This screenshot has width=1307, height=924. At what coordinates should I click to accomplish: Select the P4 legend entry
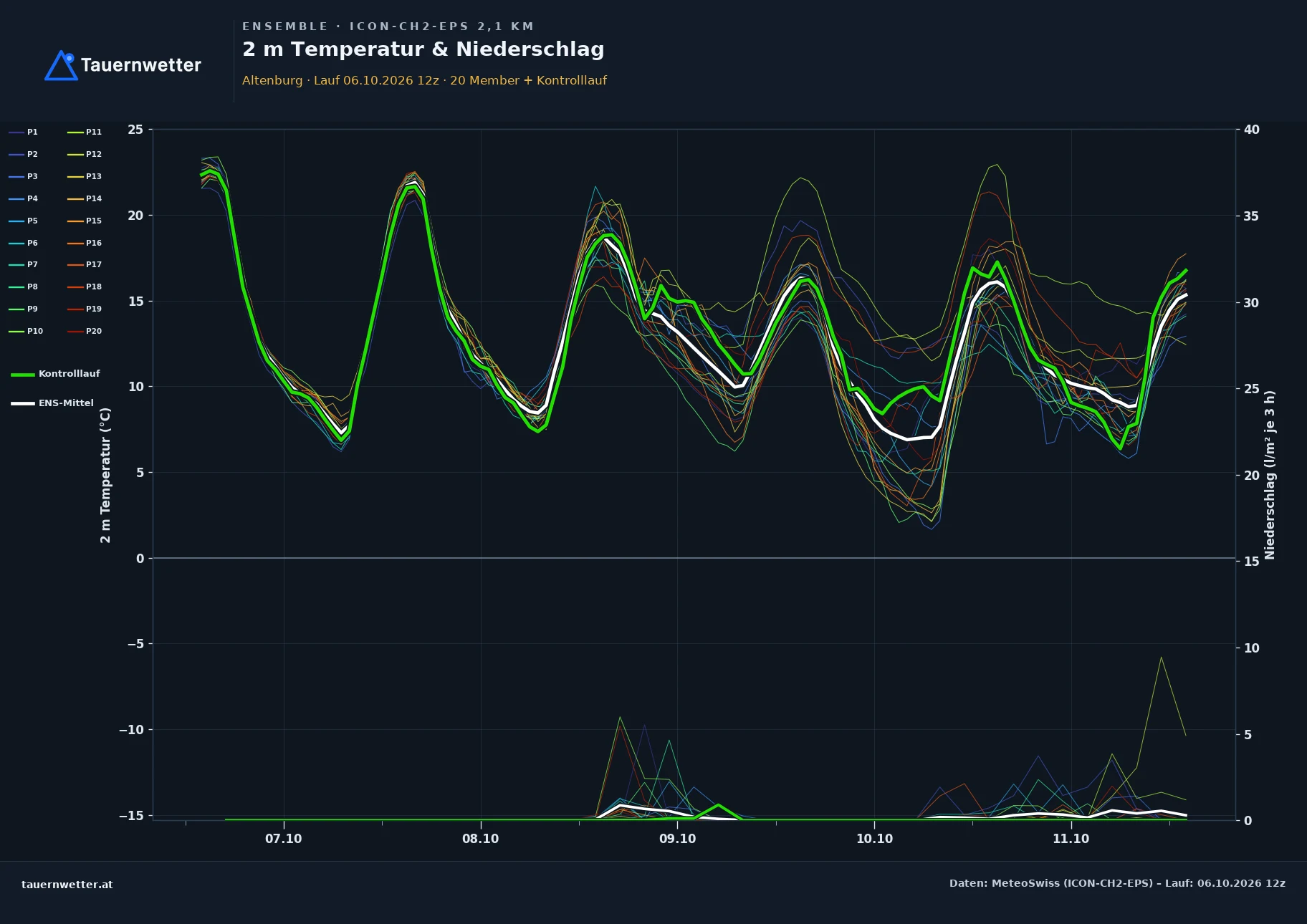coord(24,198)
